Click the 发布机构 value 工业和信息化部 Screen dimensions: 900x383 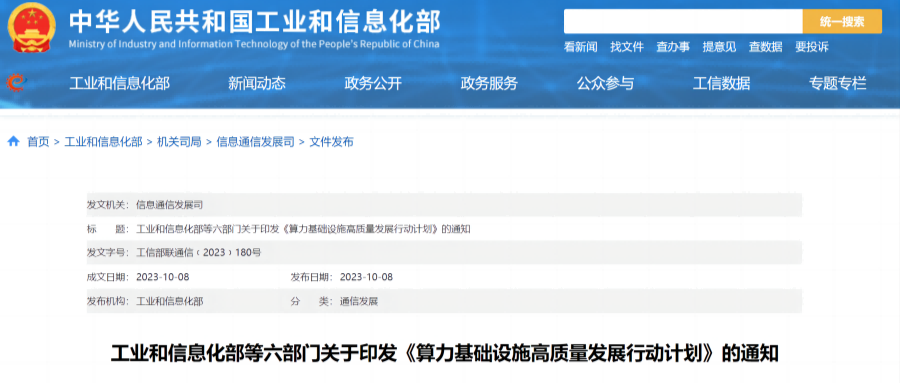pyautogui.click(x=169, y=301)
